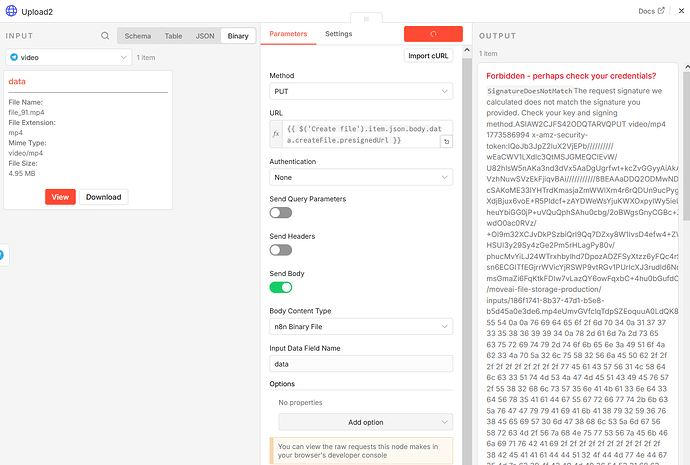
Task: Click the video/mp4 mime type value
Action: tap(26, 153)
